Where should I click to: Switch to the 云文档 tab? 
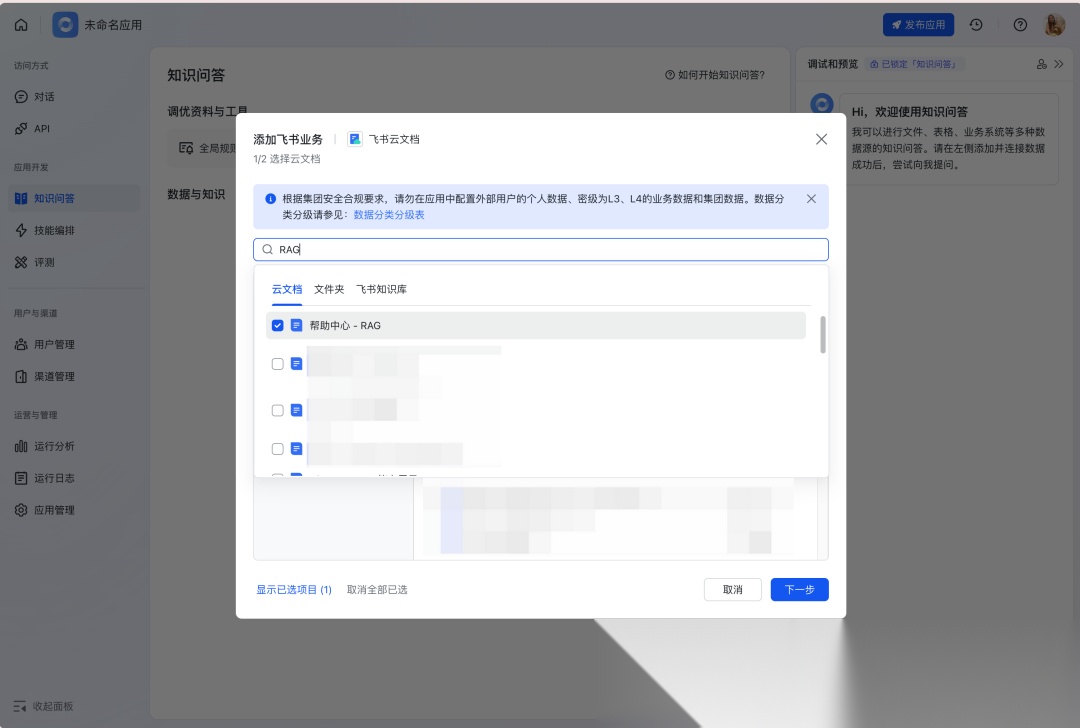click(x=287, y=289)
